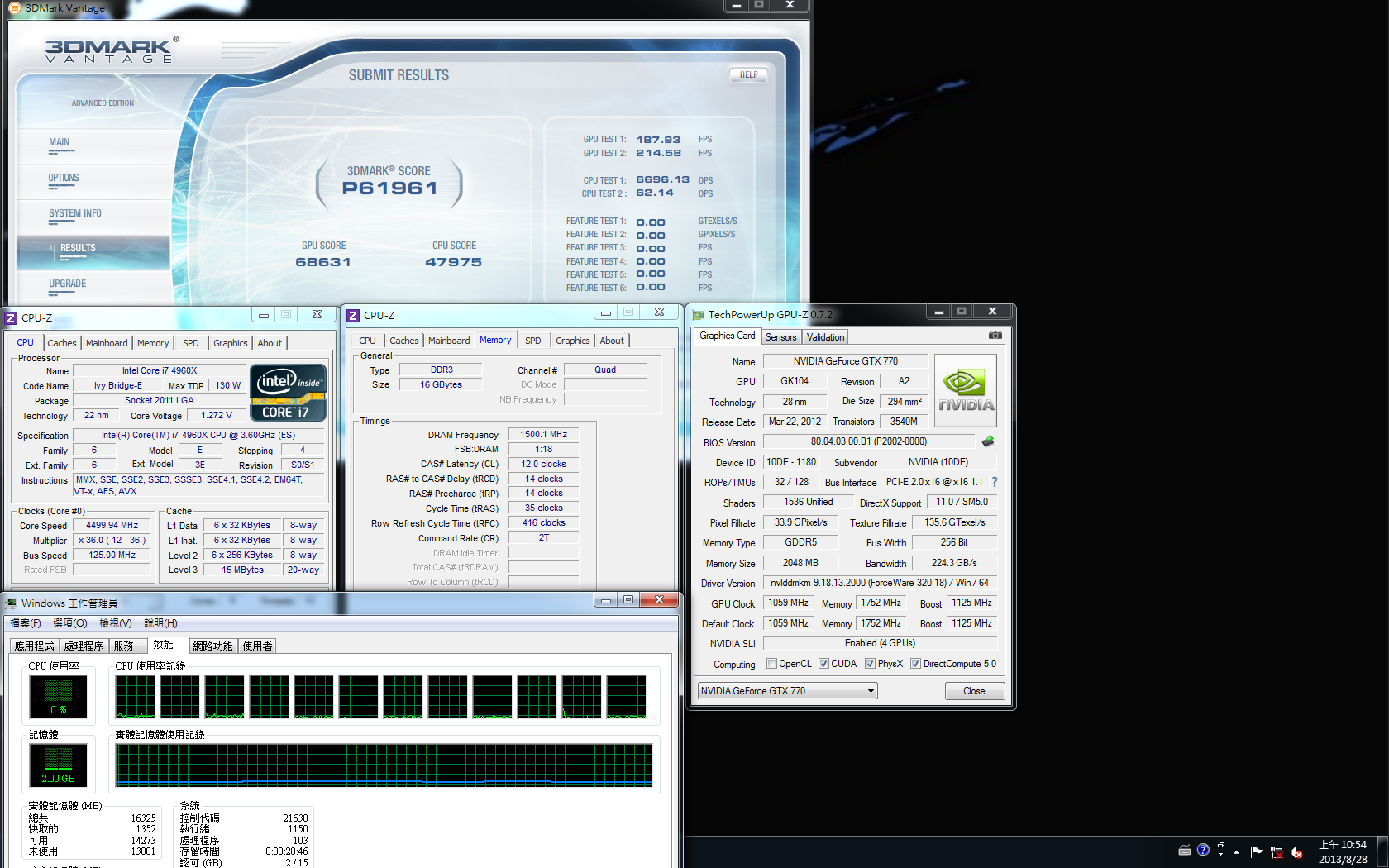The image size is (1389, 868).
Task: Switch to 網路功能 tab in Task Manager
Action: (x=212, y=646)
